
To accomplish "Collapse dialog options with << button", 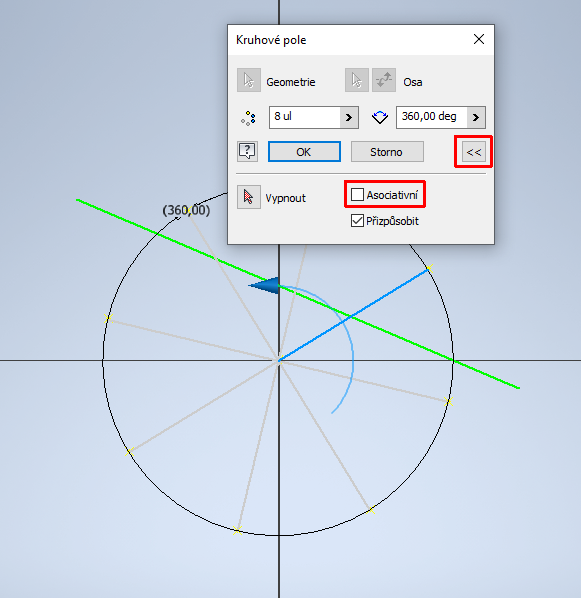I will [474, 151].
